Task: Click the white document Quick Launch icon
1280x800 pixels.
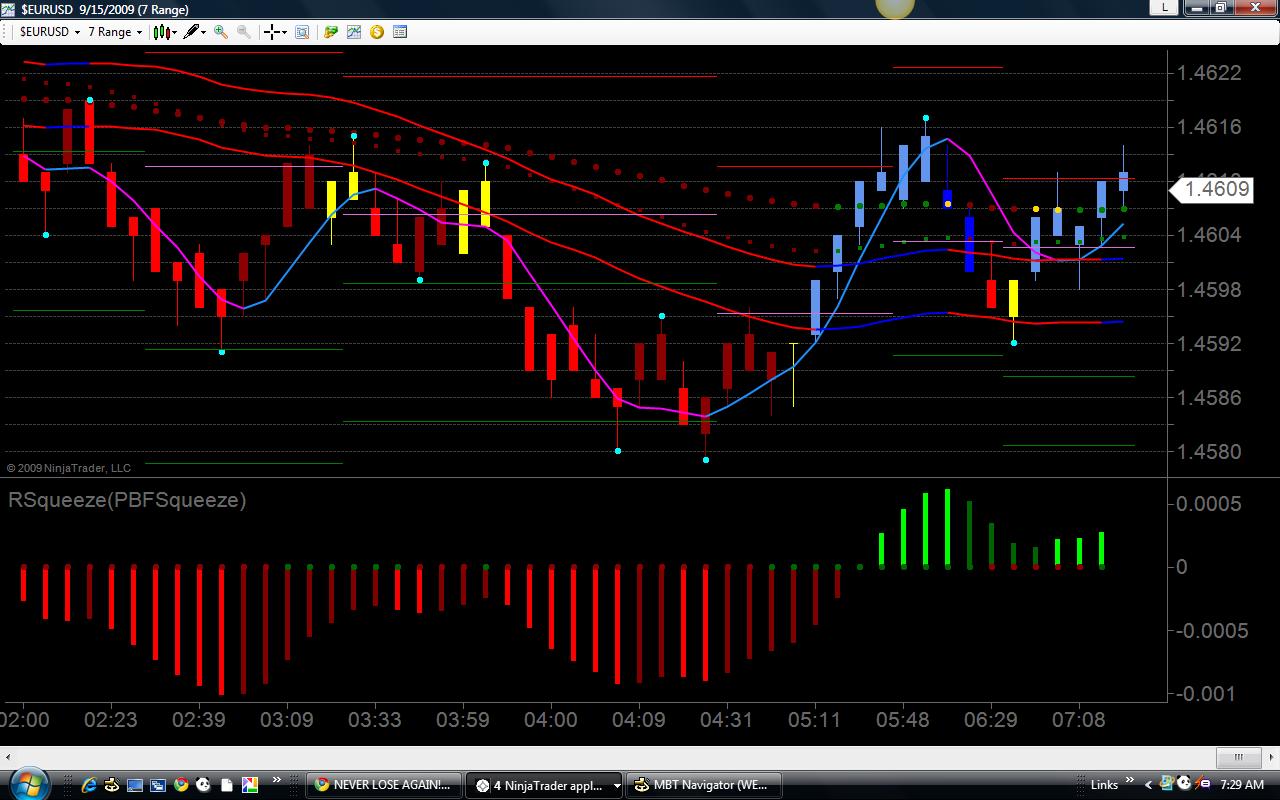Action: pyautogui.click(x=227, y=785)
